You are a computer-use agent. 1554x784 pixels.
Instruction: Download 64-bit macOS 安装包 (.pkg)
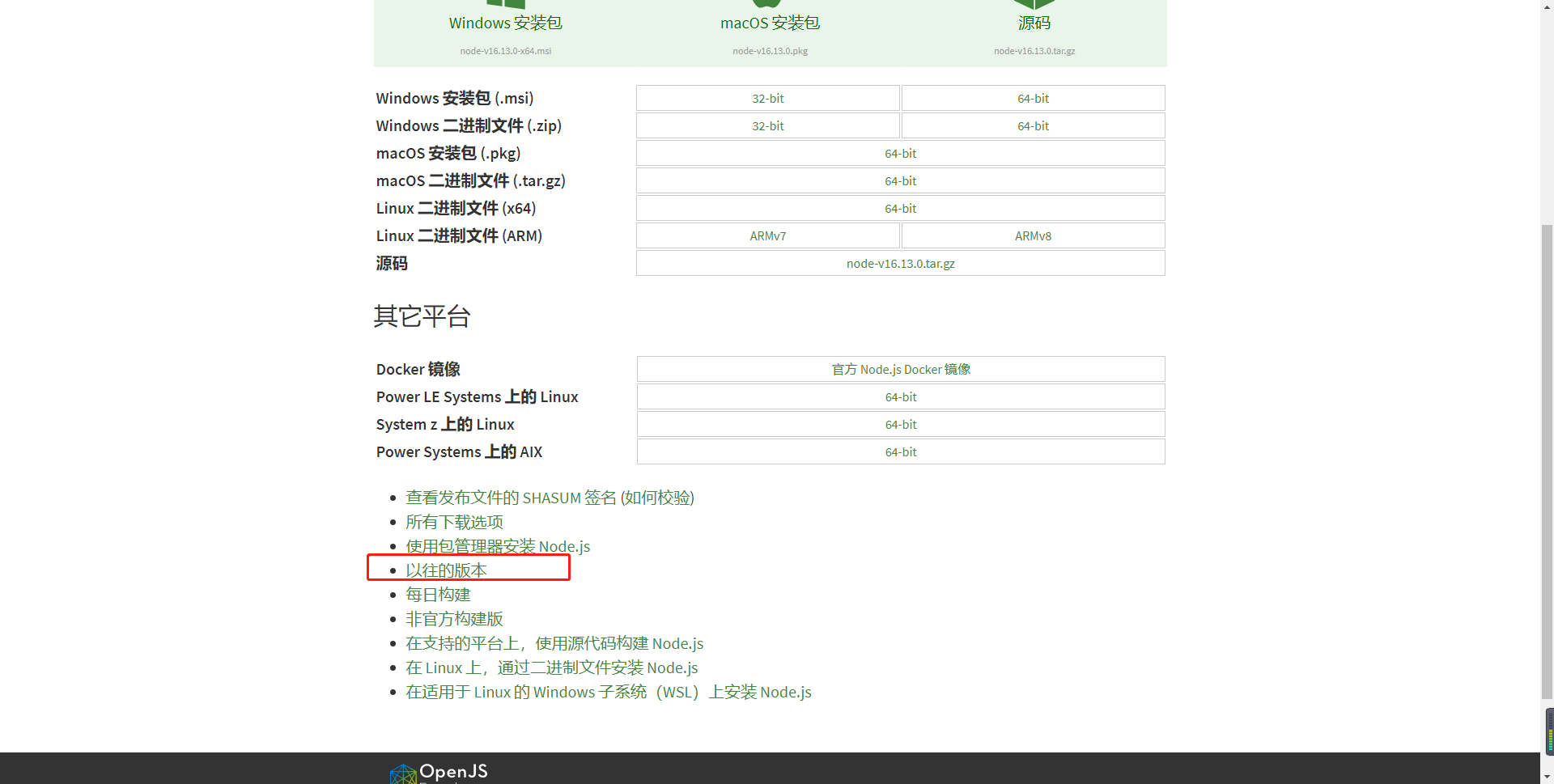click(901, 153)
